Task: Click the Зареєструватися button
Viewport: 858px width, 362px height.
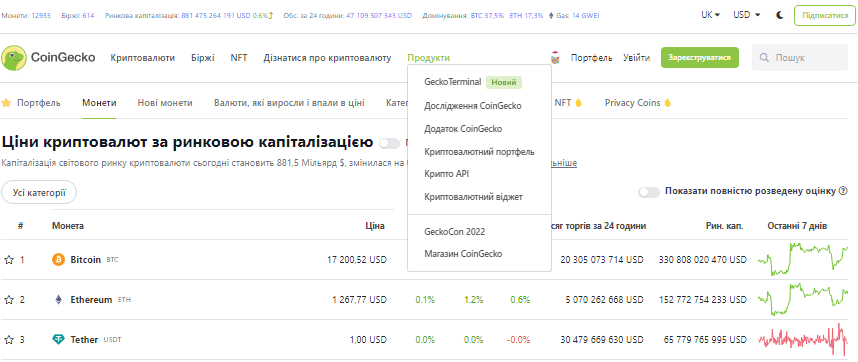Action: (700, 57)
